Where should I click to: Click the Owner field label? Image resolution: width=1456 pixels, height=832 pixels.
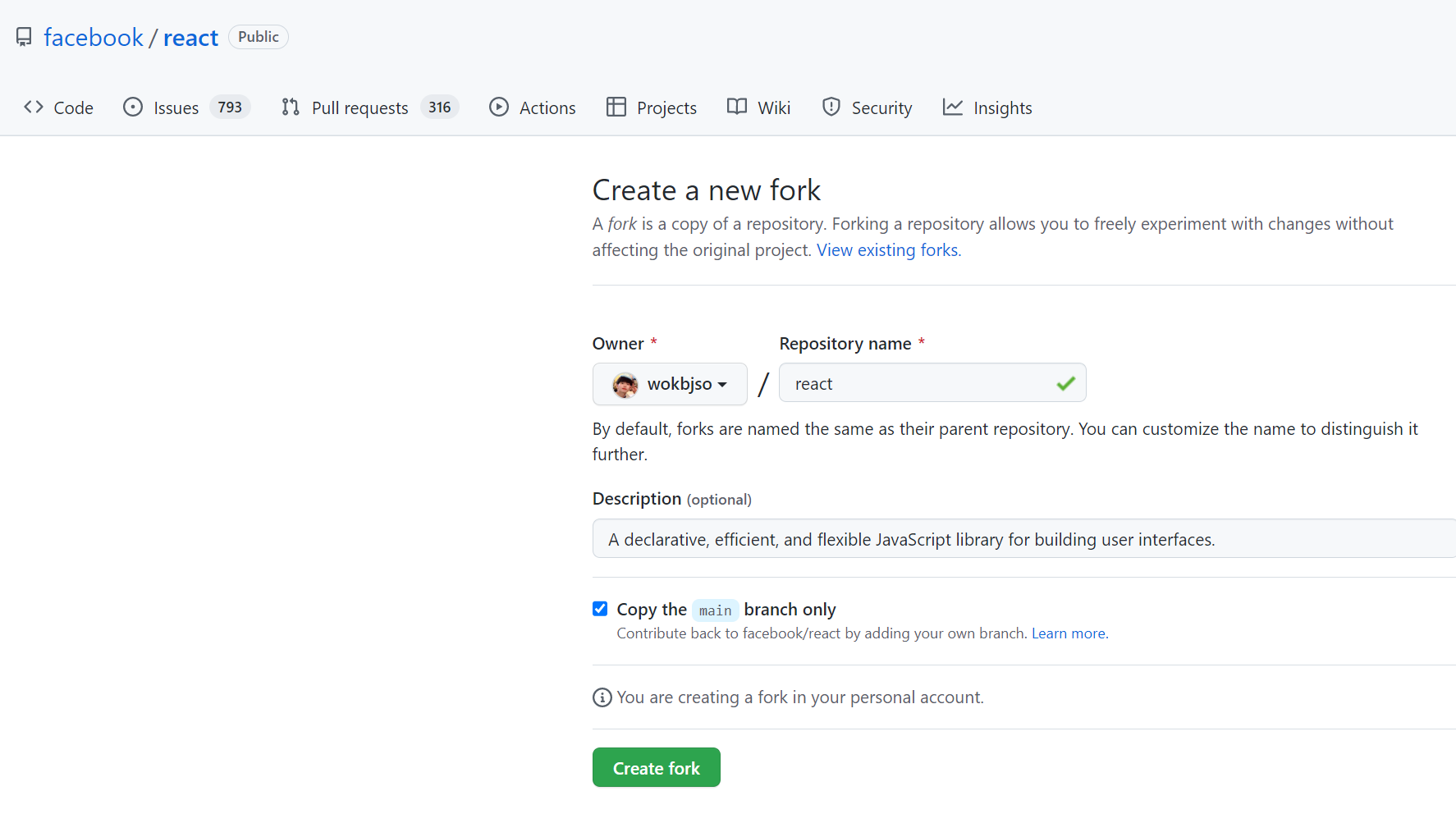pos(618,344)
